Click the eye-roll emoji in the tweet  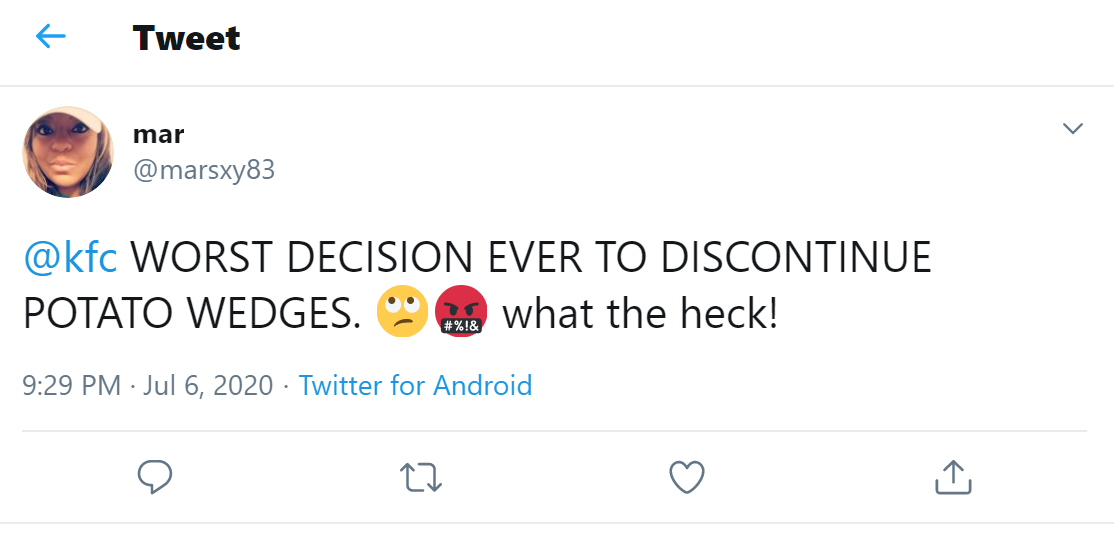coord(402,314)
